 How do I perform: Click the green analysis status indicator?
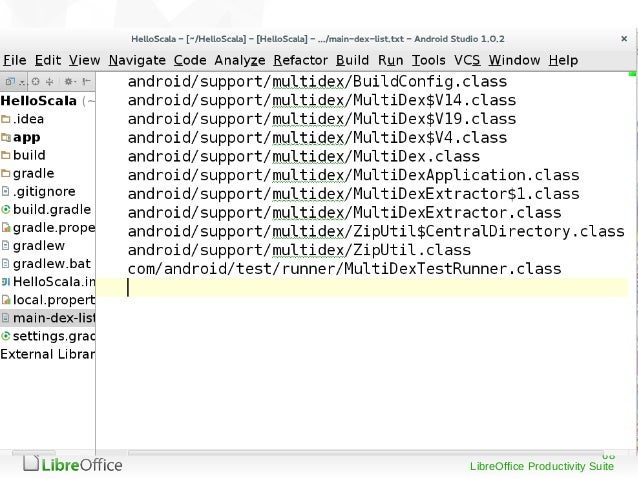click(632, 74)
